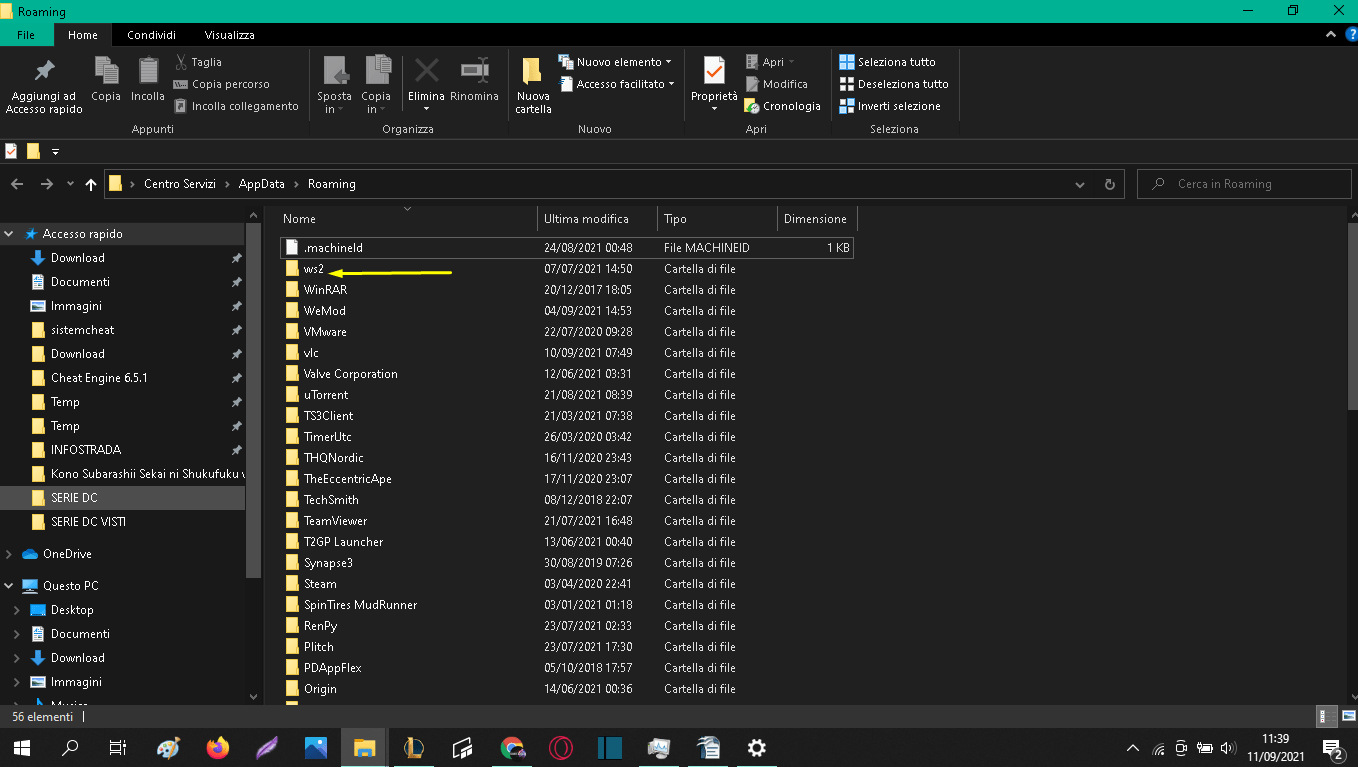Screen dimensions: 1358x767
Task: Open the Quick Access Toolbar customize dropdown
Action: [55, 152]
